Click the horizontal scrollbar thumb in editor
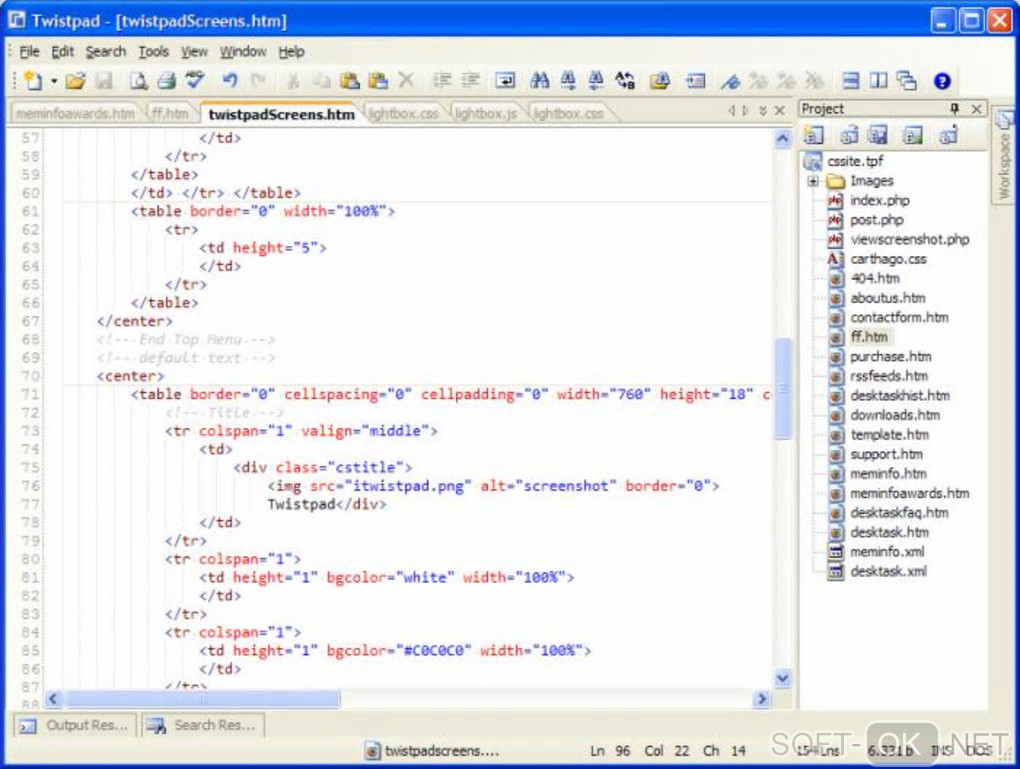The width and height of the screenshot is (1020, 769). point(202,700)
